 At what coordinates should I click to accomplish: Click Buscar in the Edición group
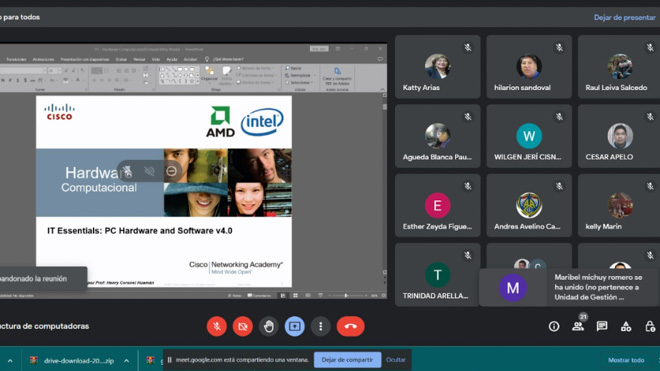(293, 68)
